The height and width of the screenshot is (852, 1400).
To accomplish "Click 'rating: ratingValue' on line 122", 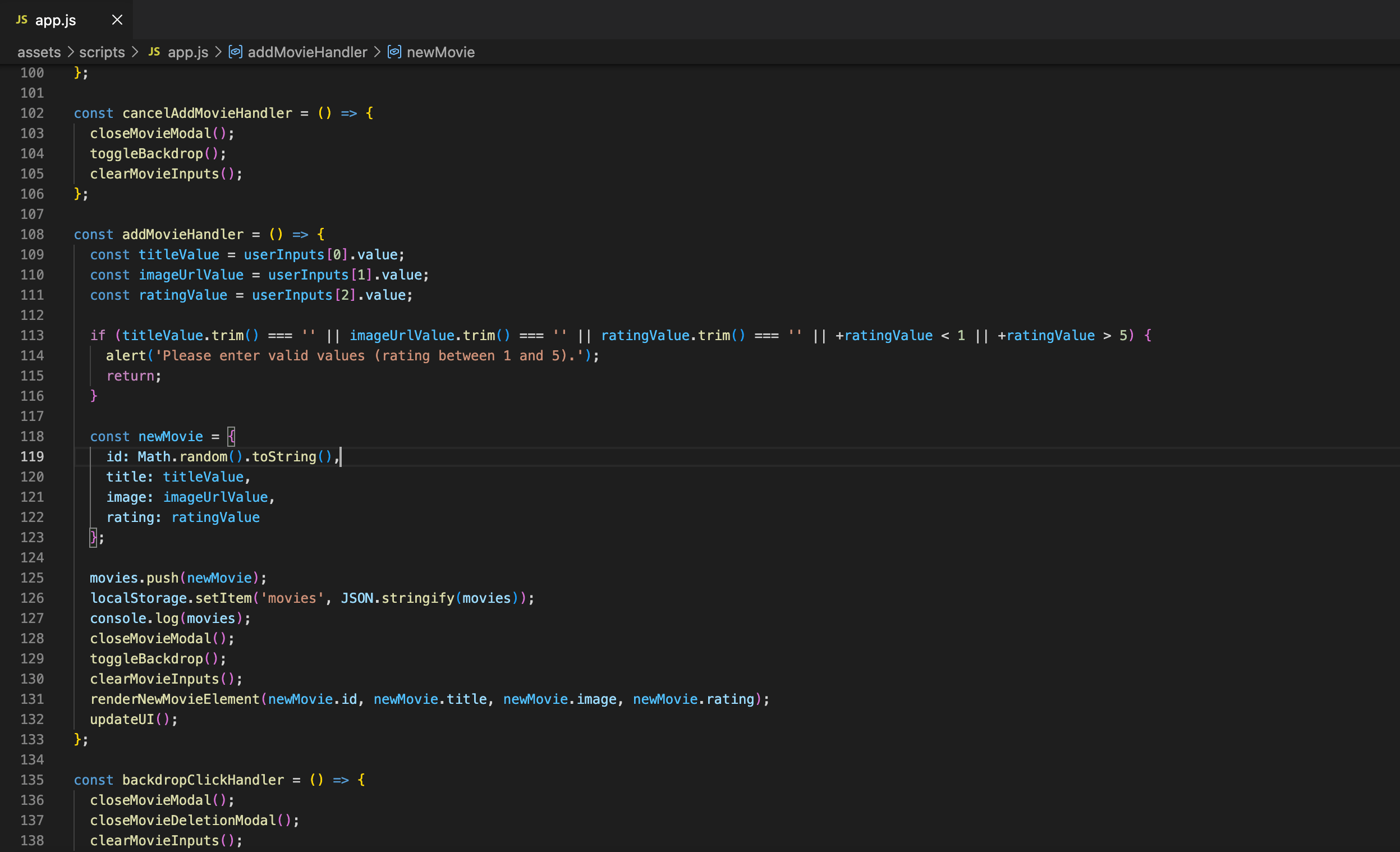I will [183, 517].
